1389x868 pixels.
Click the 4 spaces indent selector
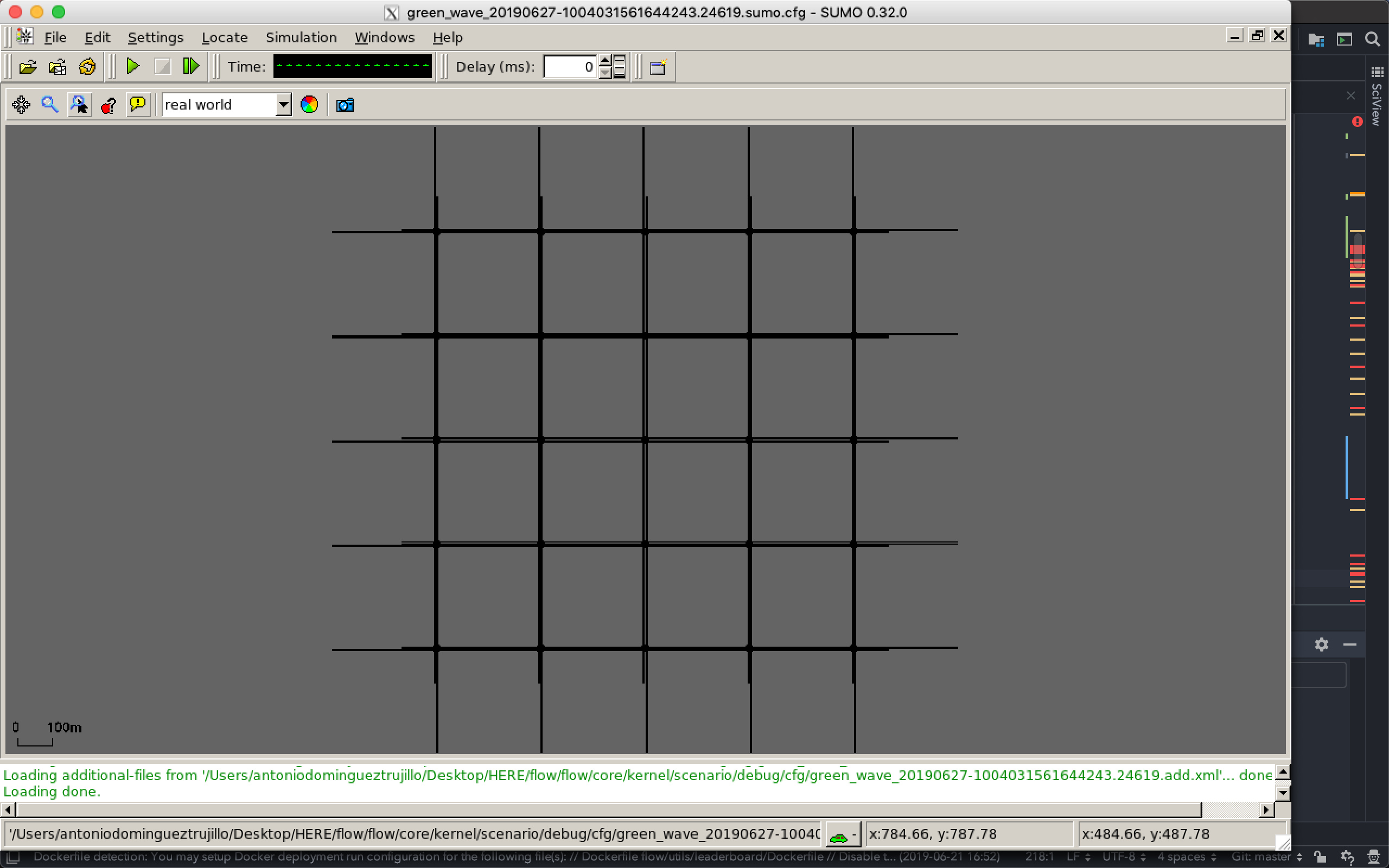1187,857
